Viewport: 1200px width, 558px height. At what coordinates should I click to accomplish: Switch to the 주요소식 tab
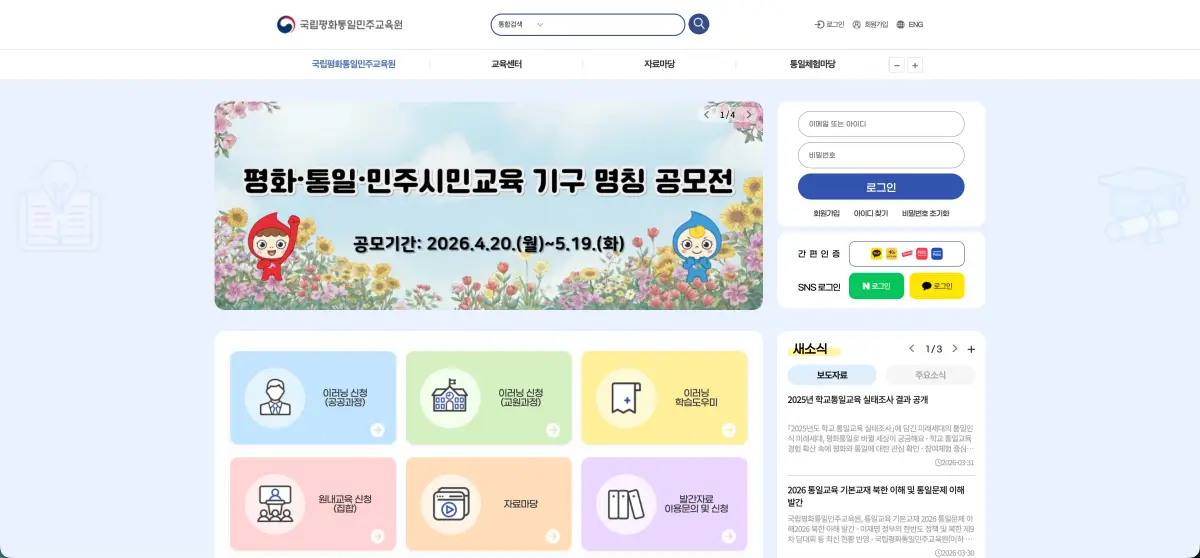[x=930, y=375]
